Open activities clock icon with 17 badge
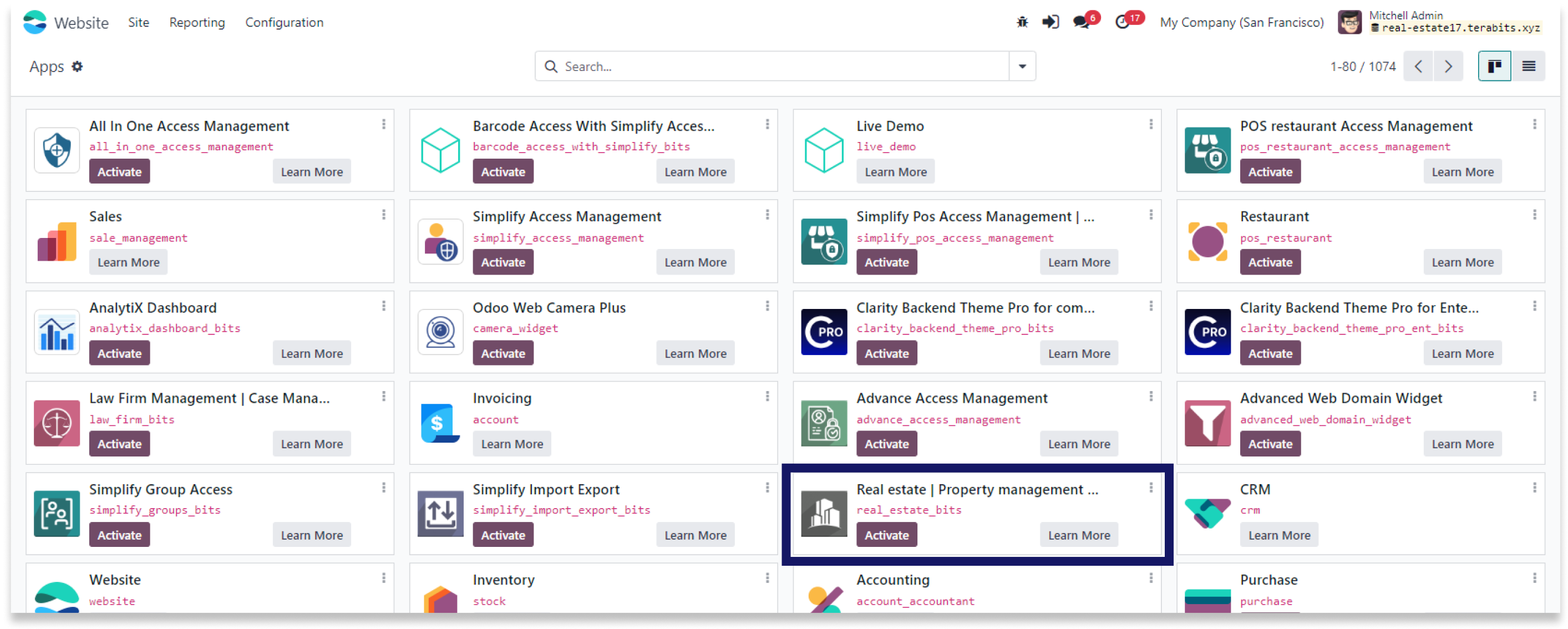1568x629 pixels. pyautogui.click(x=1123, y=23)
